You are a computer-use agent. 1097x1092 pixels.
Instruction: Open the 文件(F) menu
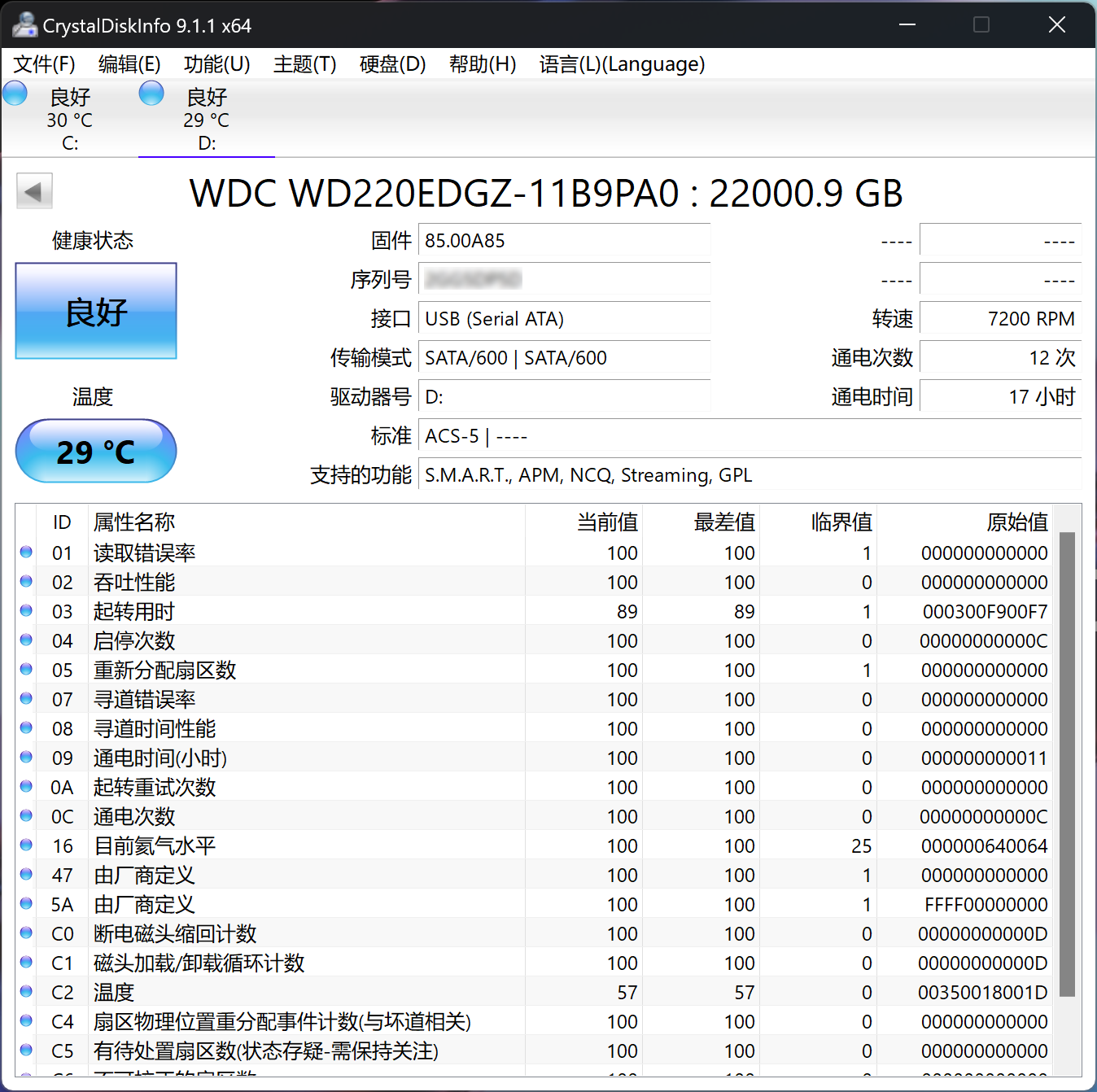click(x=44, y=64)
